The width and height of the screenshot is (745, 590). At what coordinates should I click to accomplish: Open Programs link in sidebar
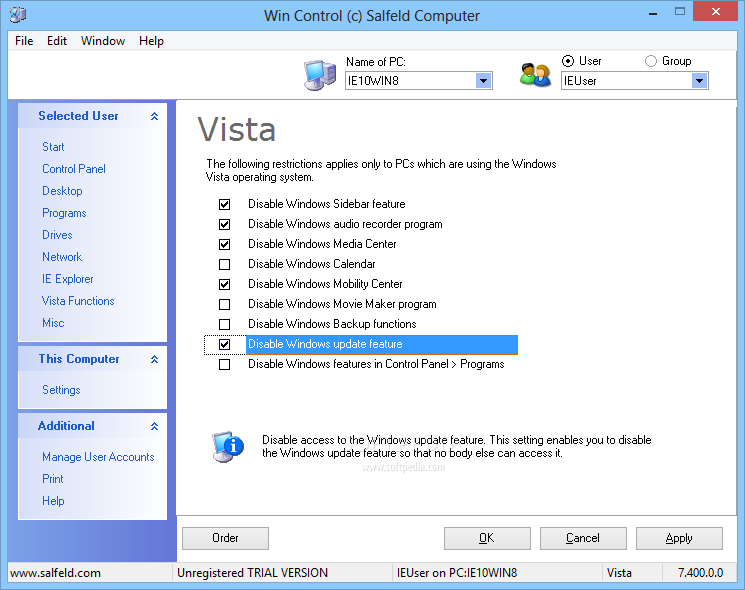coord(64,213)
